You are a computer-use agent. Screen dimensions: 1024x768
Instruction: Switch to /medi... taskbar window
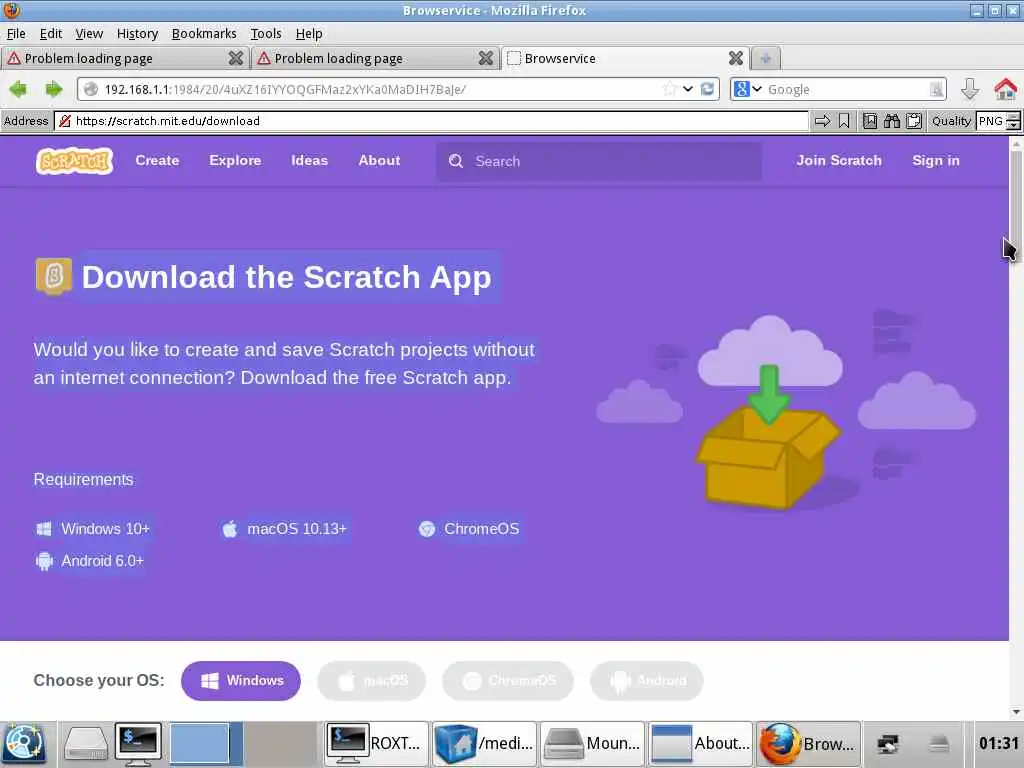(x=484, y=744)
